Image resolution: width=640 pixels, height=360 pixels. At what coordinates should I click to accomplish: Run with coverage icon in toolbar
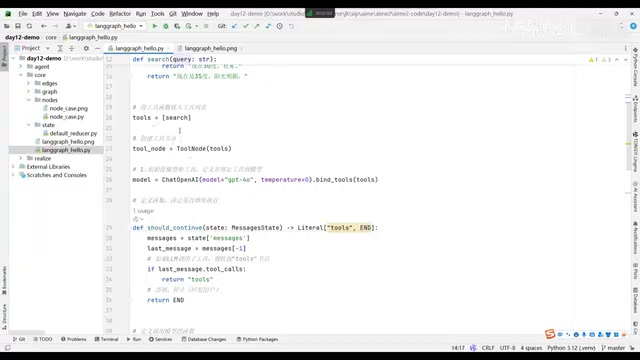(x=177, y=26)
